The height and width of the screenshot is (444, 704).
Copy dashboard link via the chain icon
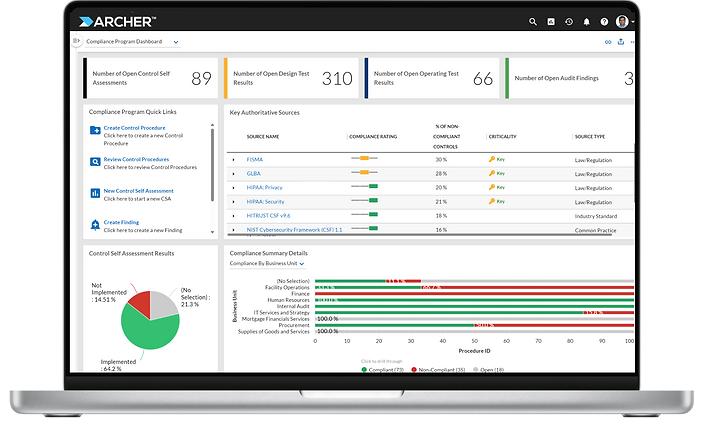[x=608, y=42]
